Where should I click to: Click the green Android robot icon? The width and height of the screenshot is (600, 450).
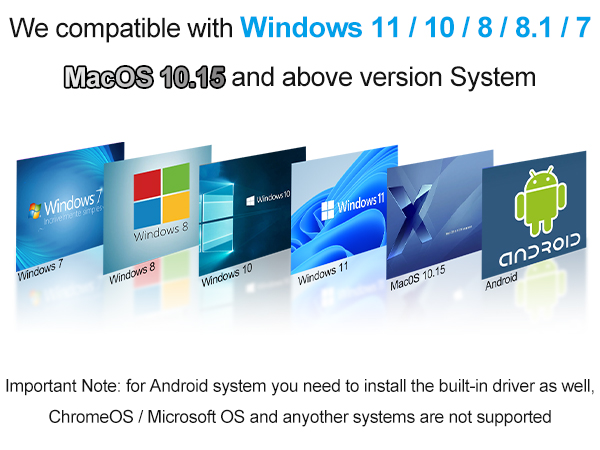pos(541,201)
